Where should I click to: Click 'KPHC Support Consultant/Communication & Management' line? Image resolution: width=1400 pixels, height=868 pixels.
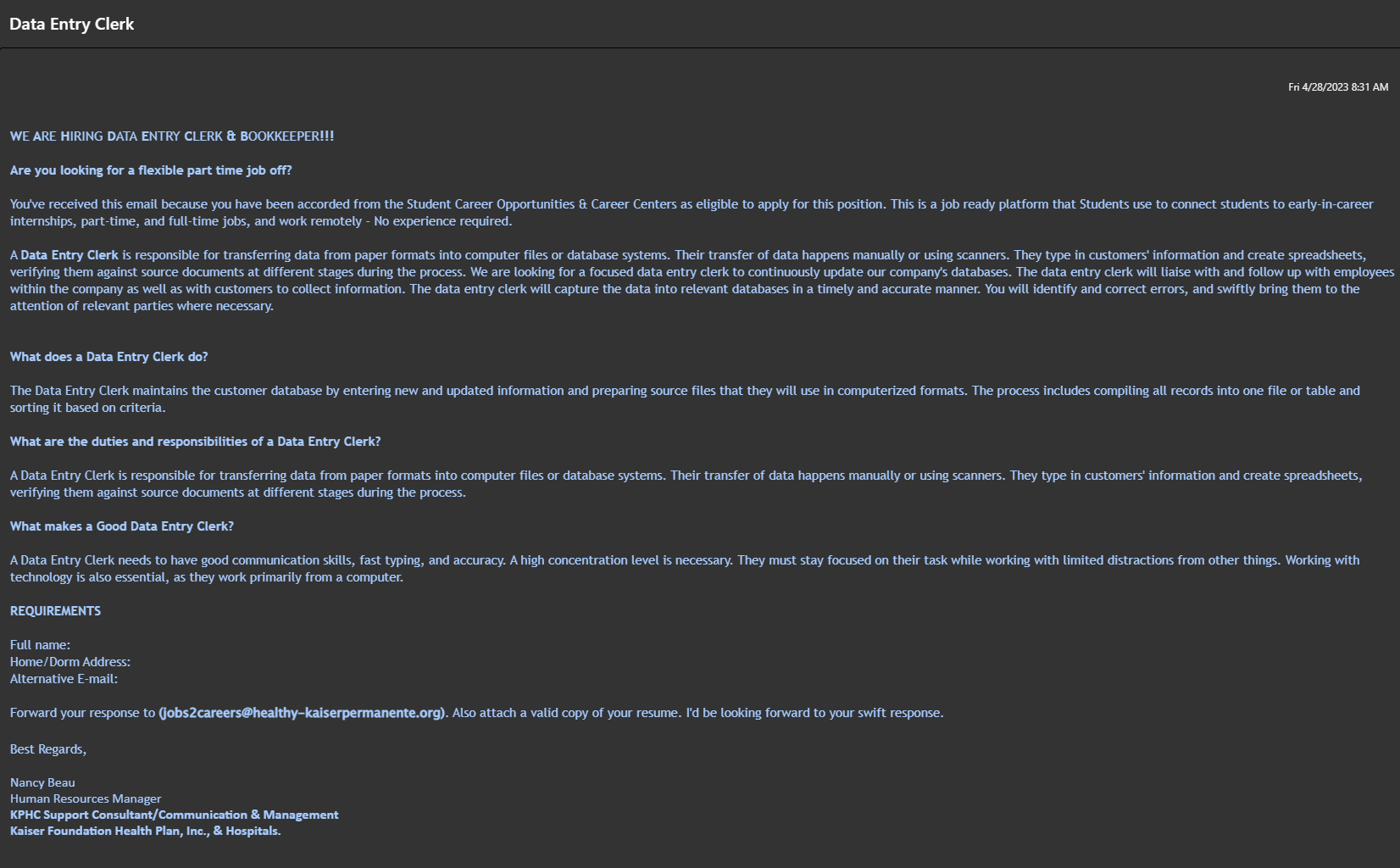(x=174, y=815)
